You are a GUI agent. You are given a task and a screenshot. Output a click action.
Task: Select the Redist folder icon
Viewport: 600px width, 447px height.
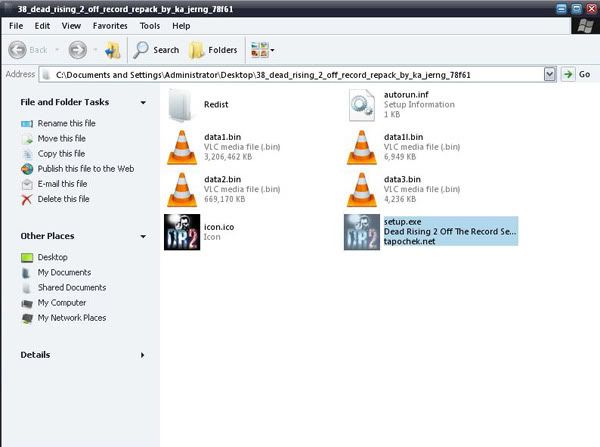coord(180,105)
